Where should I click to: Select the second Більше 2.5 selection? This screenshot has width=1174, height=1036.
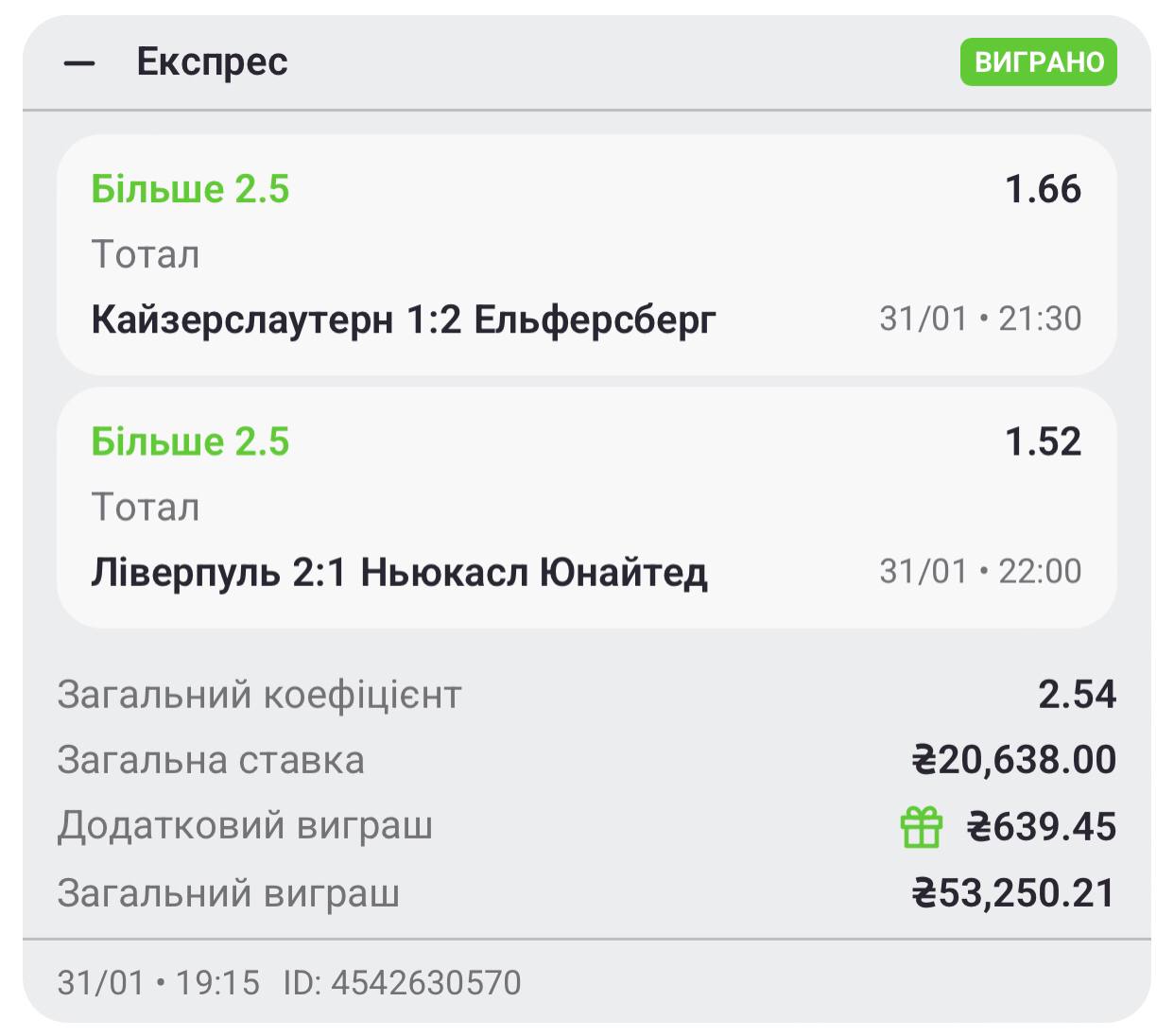(x=190, y=441)
